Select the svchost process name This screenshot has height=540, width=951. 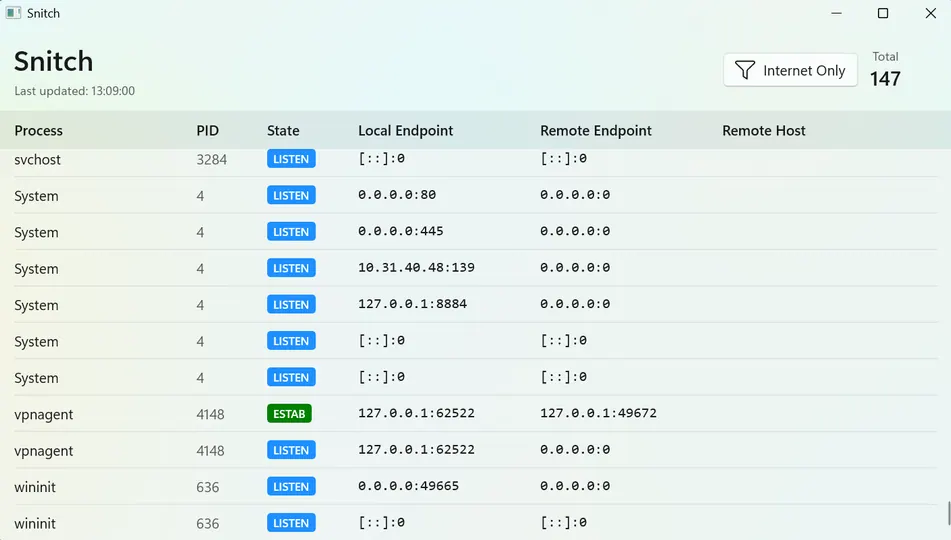38,160
